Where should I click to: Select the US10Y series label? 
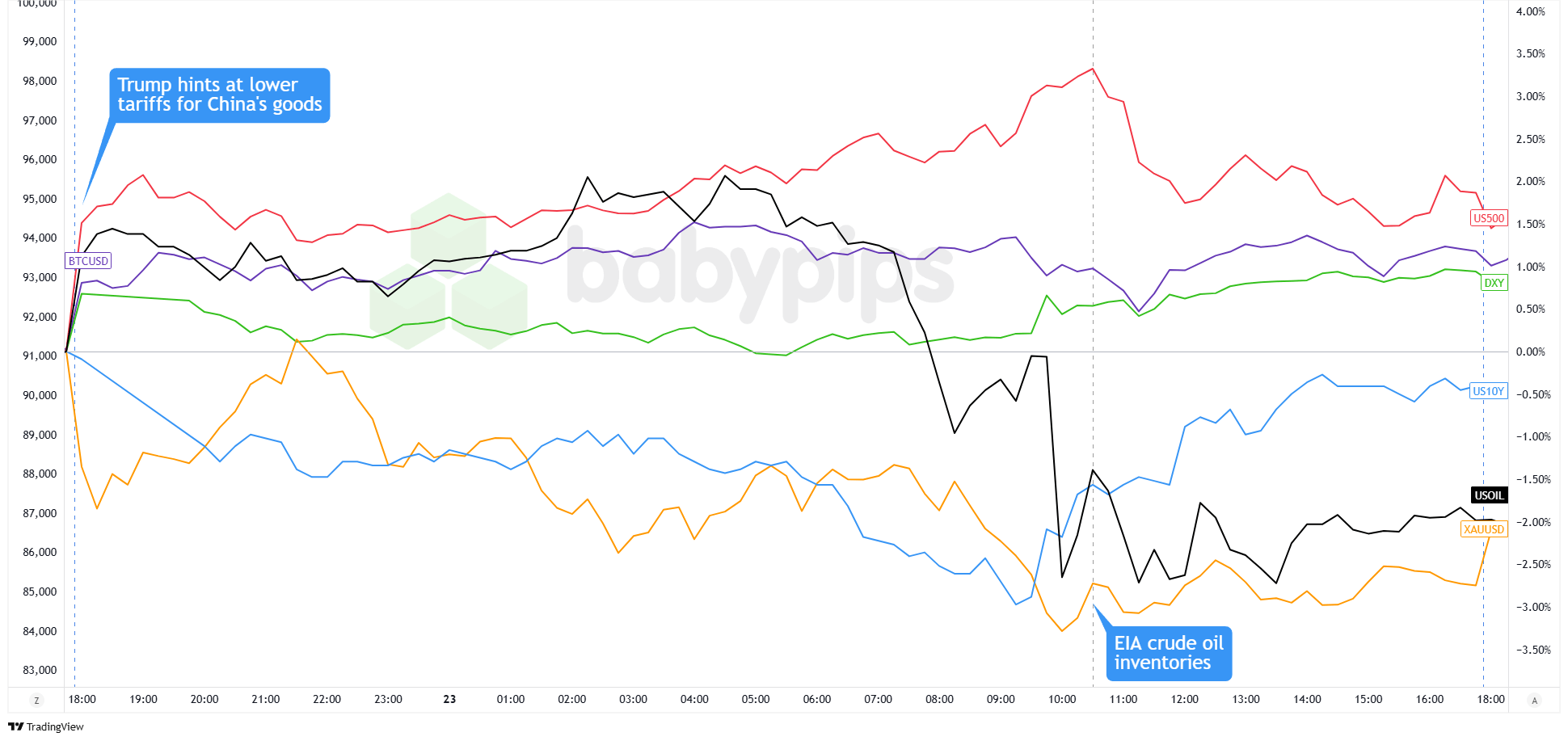tap(1488, 391)
